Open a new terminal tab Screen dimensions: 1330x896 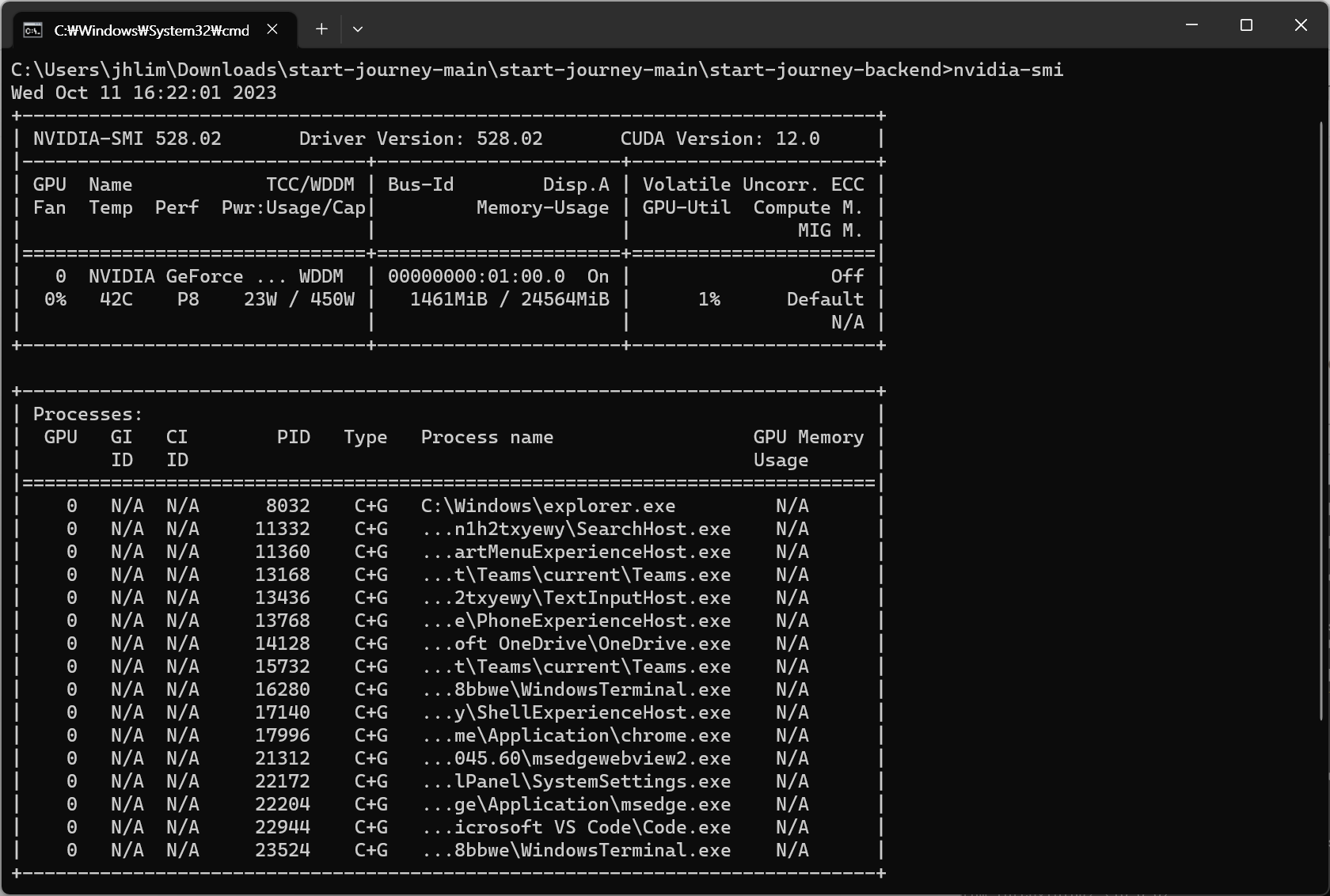pyautogui.click(x=321, y=29)
